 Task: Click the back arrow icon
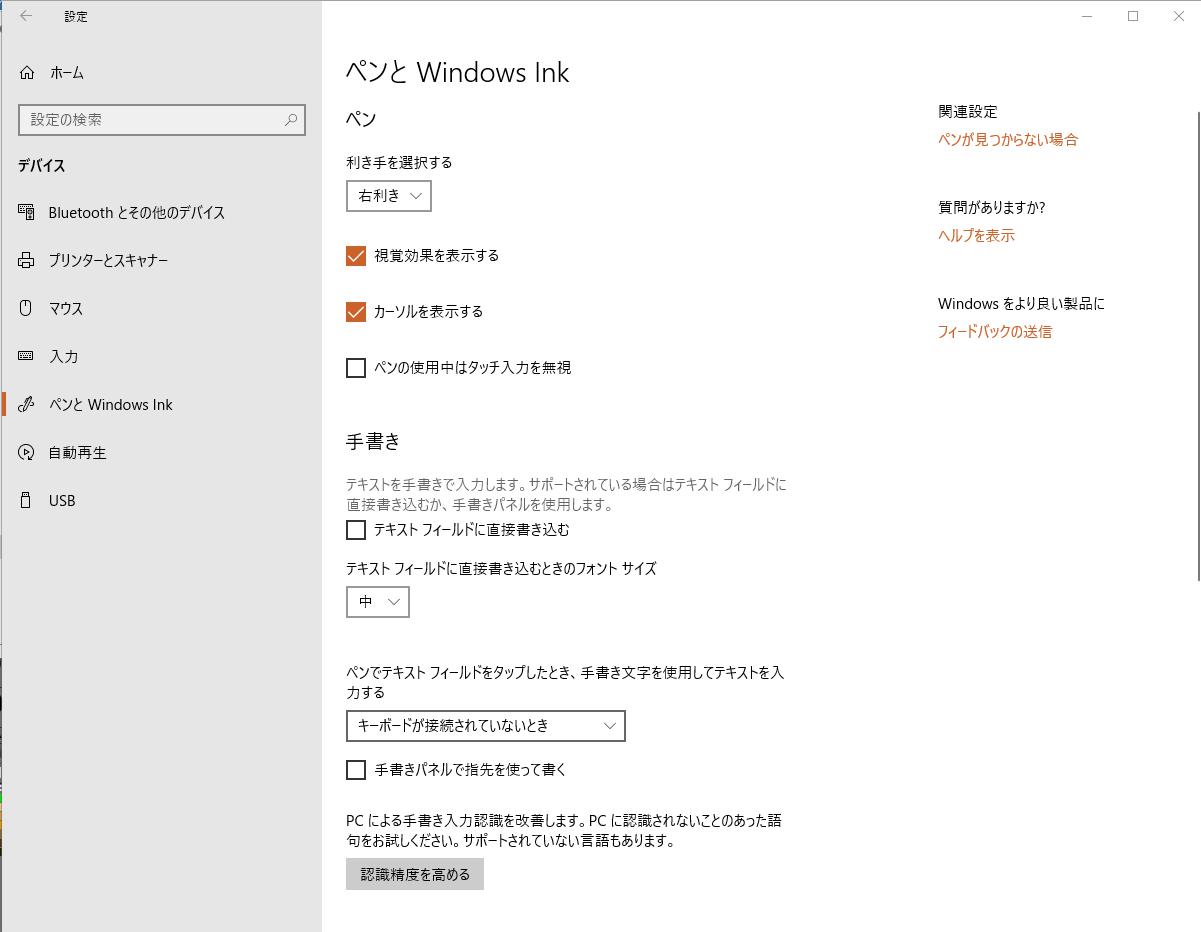(x=26, y=16)
